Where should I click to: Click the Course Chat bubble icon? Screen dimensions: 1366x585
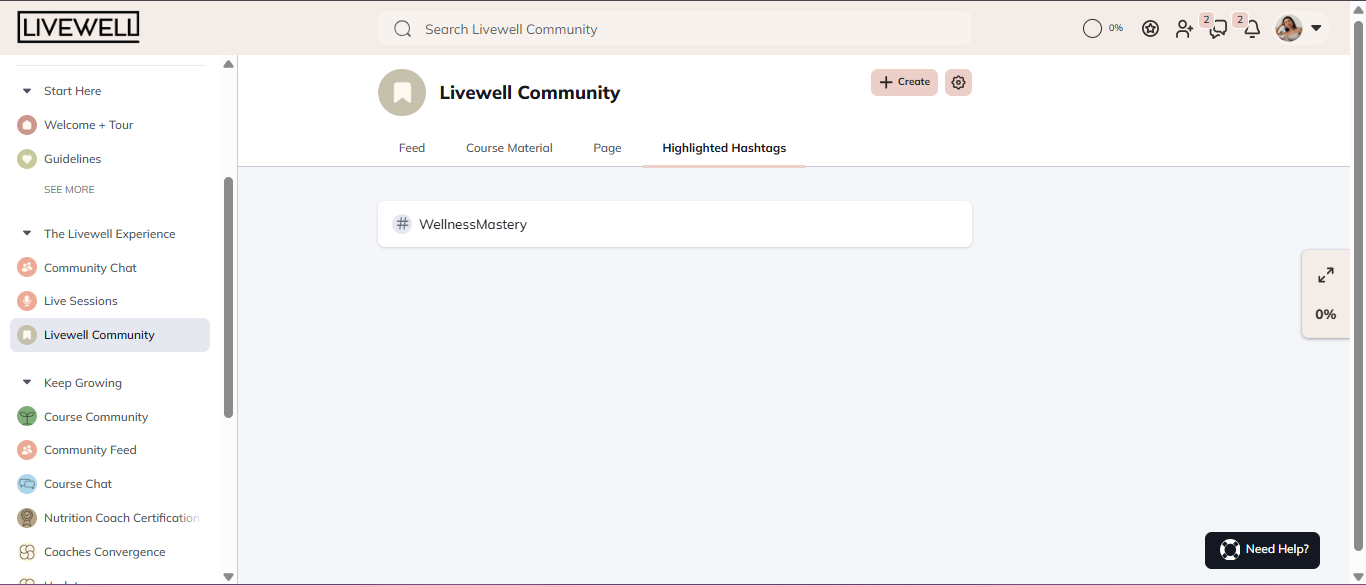coord(27,484)
